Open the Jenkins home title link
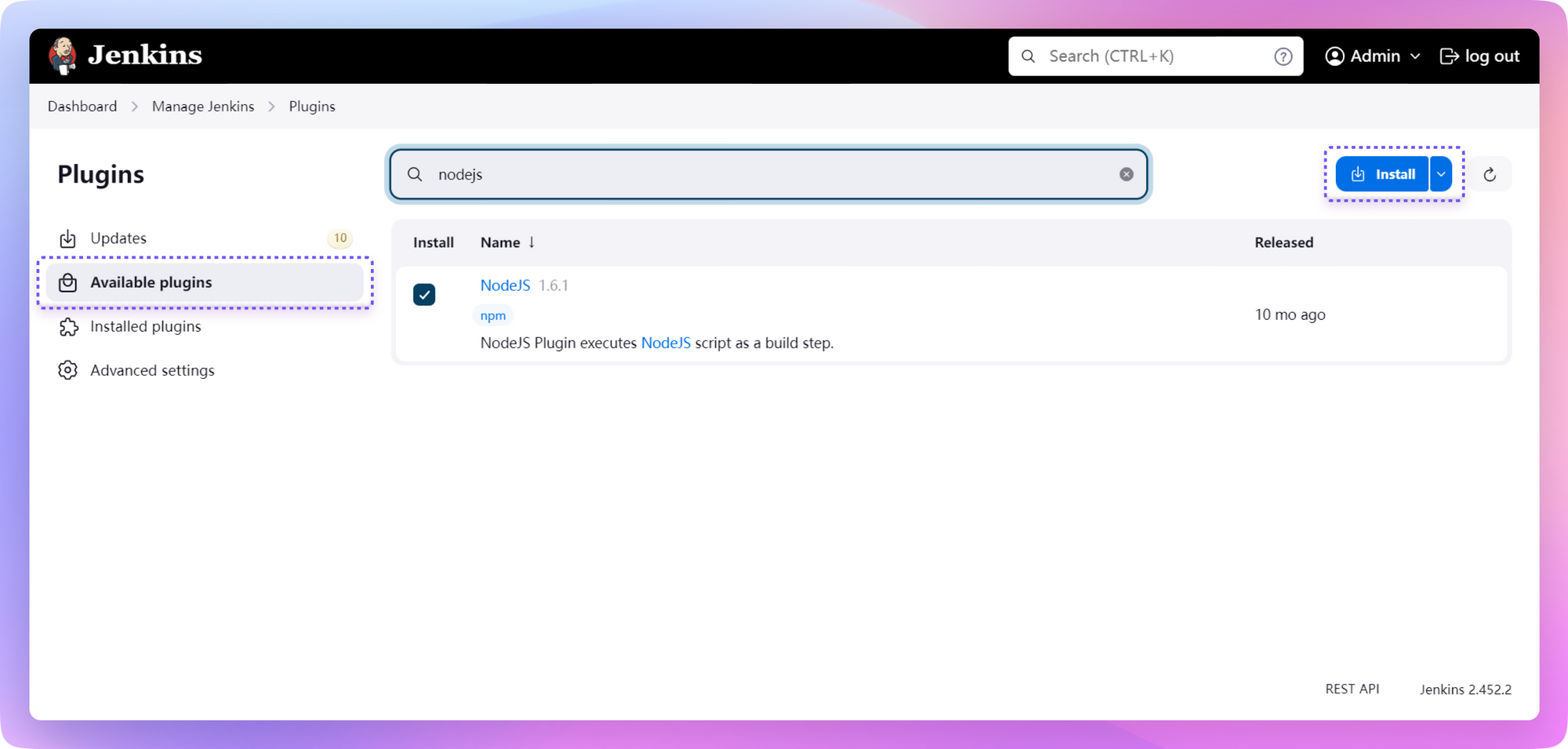Image resolution: width=1568 pixels, height=749 pixels. [x=145, y=55]
